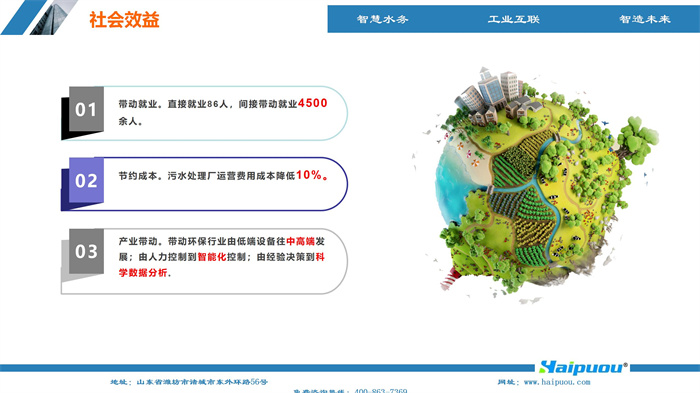Click the 社会效益 slide title
Screen dimensions: 700x393
tap(124, 20)
